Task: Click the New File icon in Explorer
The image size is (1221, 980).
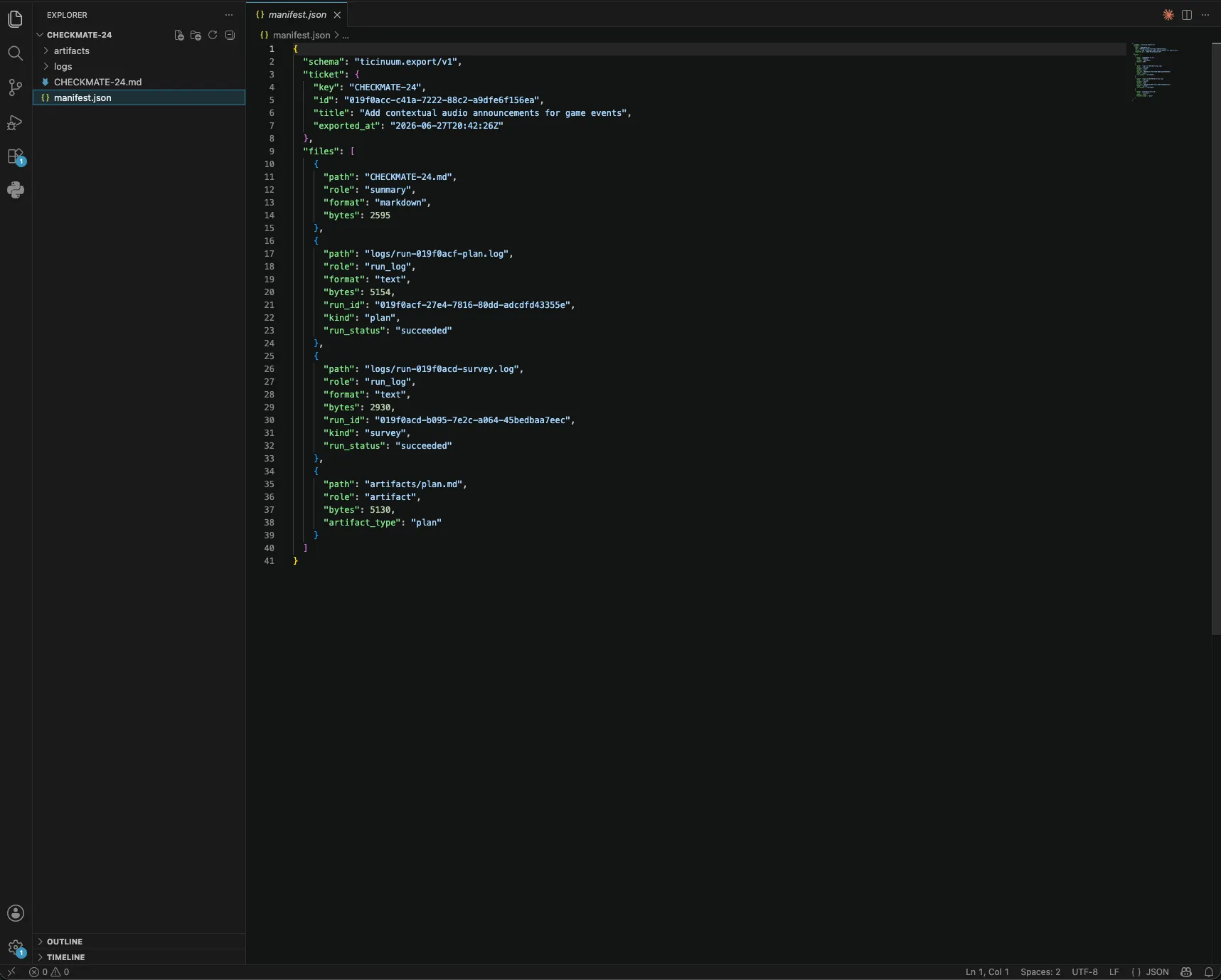Action: click(179, 35)
